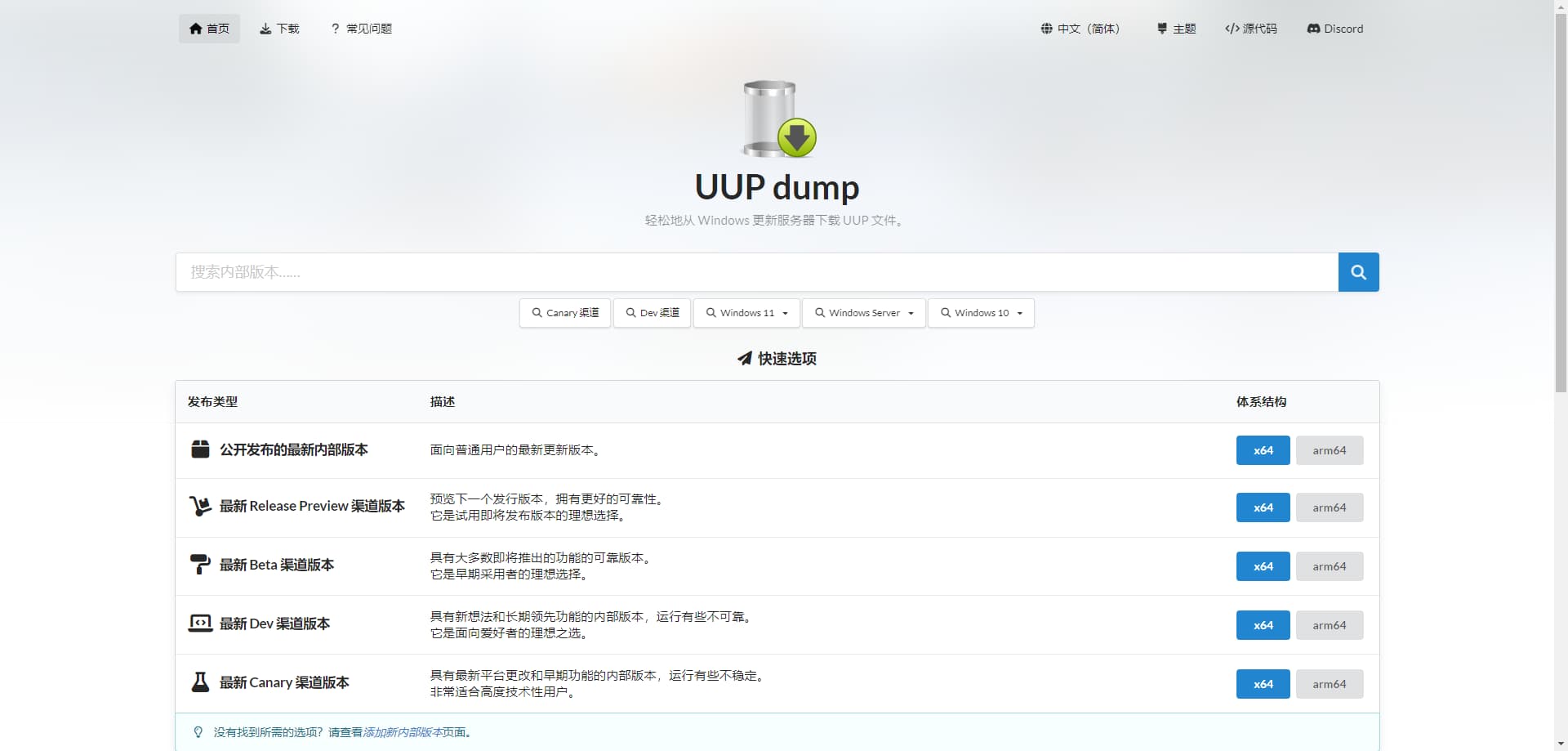Image resolution: width=1568 pixels, height=751 pixels.
Task: Visit the Discord link
Action: [x=1334, y=29]
